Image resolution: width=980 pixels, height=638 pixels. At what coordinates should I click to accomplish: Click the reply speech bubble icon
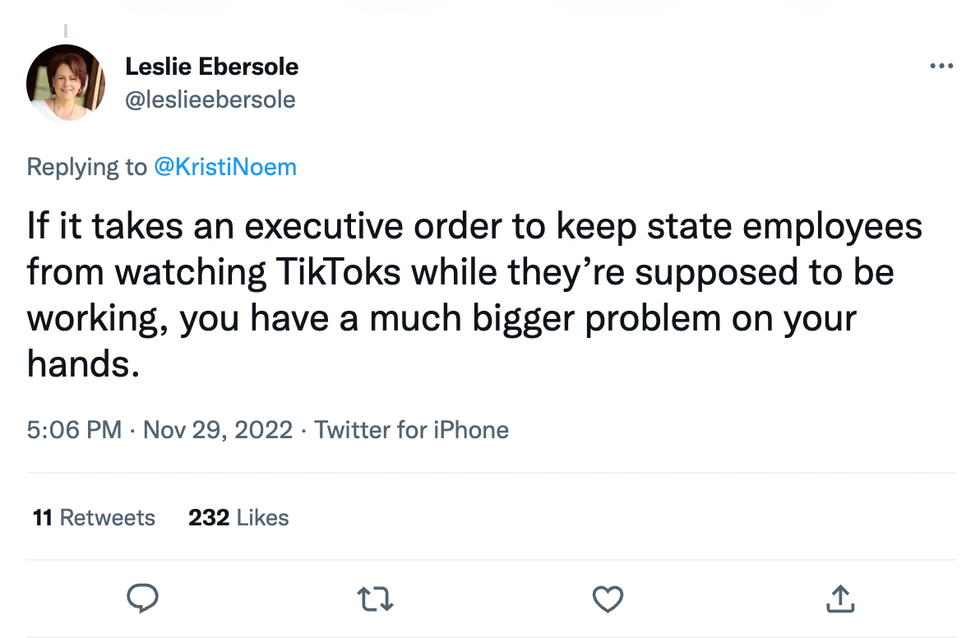point(143,598)
